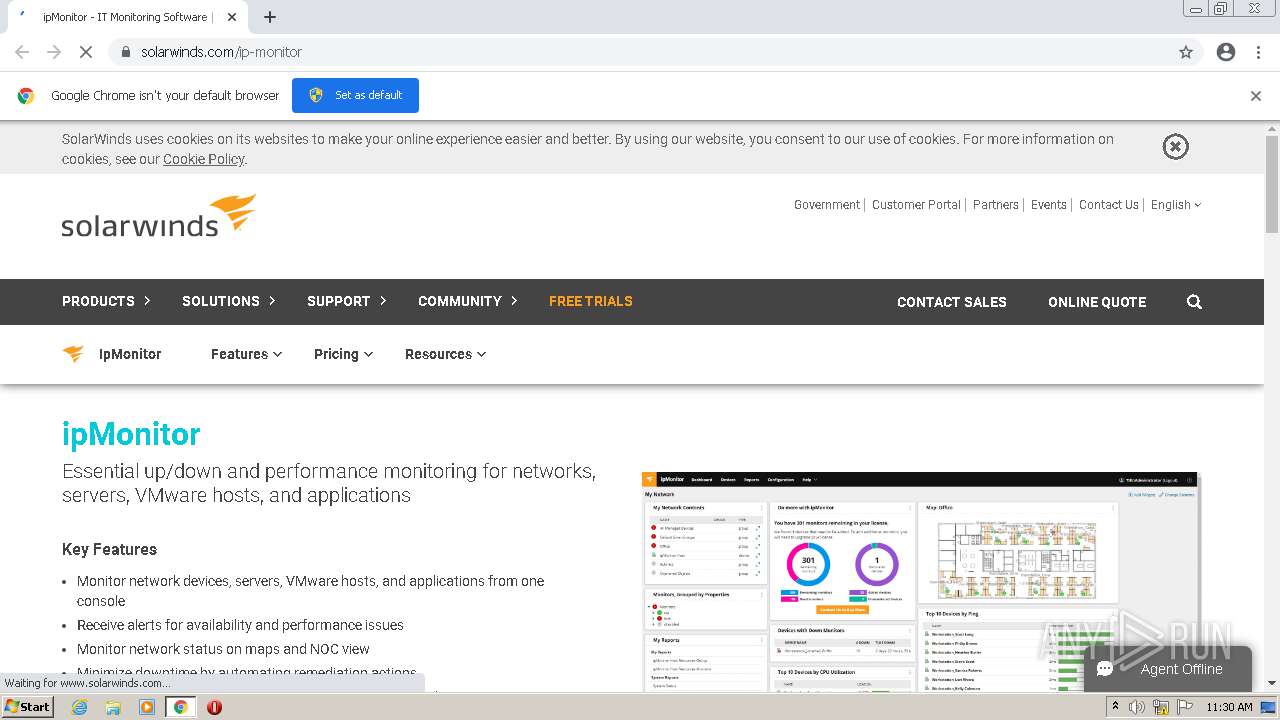View site info via padlock icon
This screenshot has width=1280, height=720.
[x=125, y=52]
